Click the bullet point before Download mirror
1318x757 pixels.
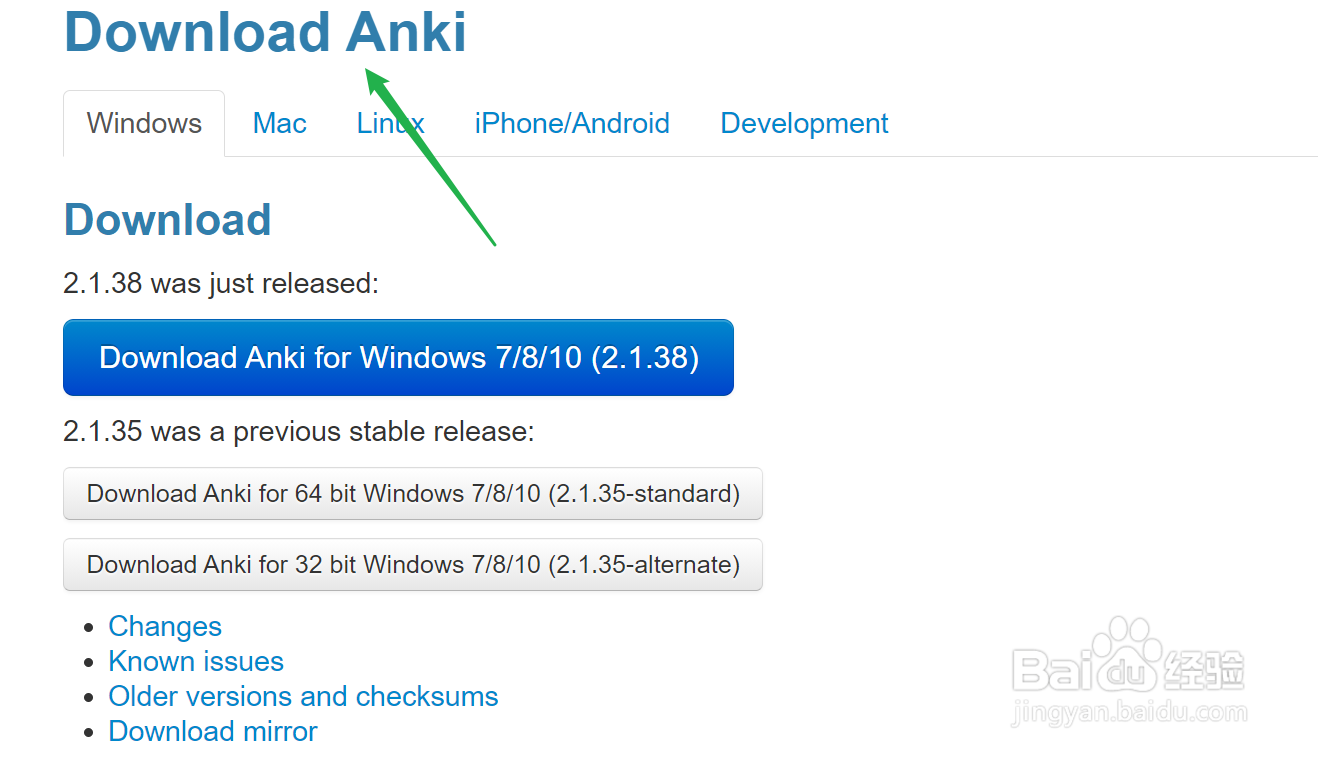click(90, 732)
